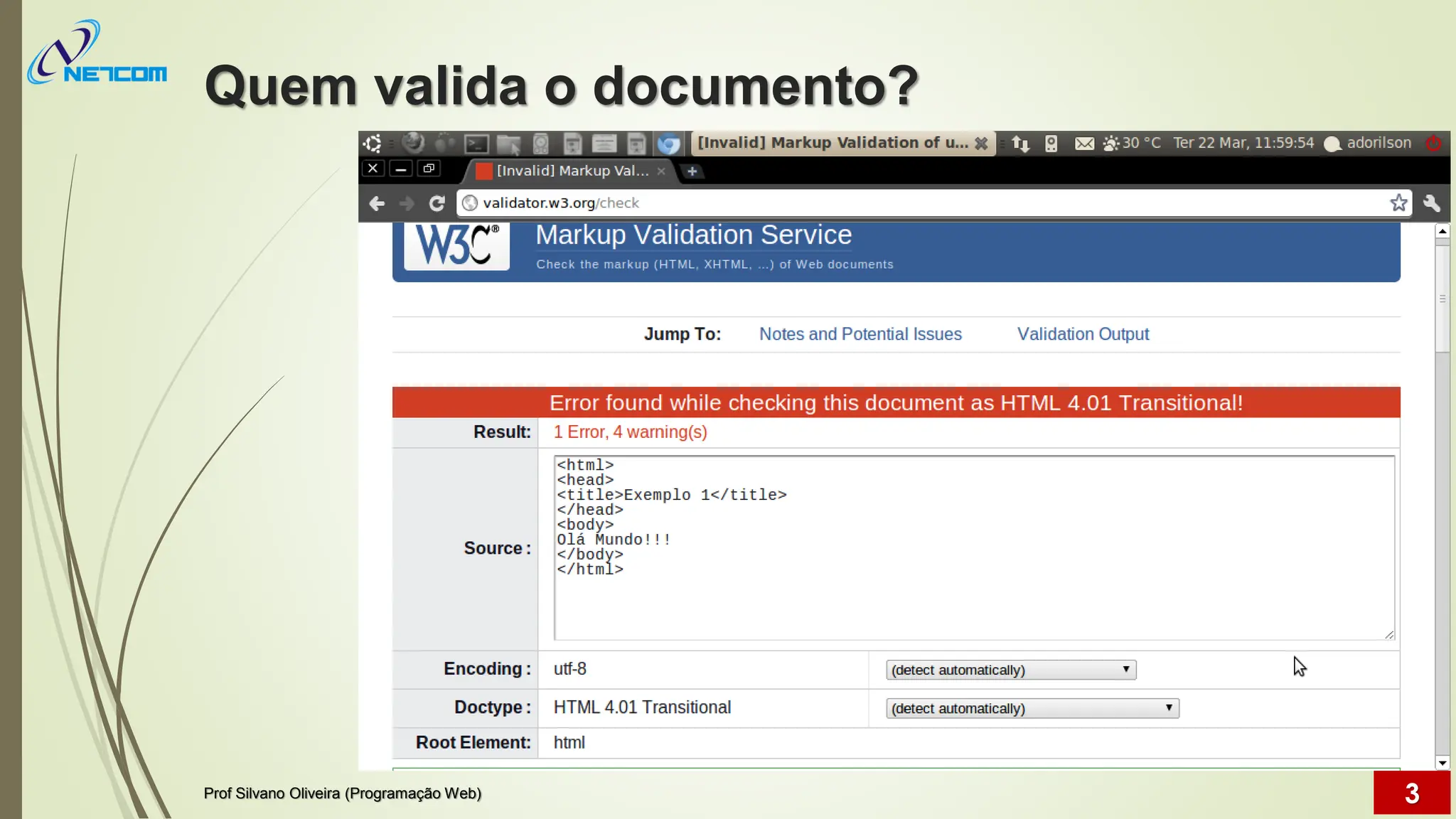
Task: Select the [Invalid] Markup Val... browser tab
Action: tap(571, 171)
